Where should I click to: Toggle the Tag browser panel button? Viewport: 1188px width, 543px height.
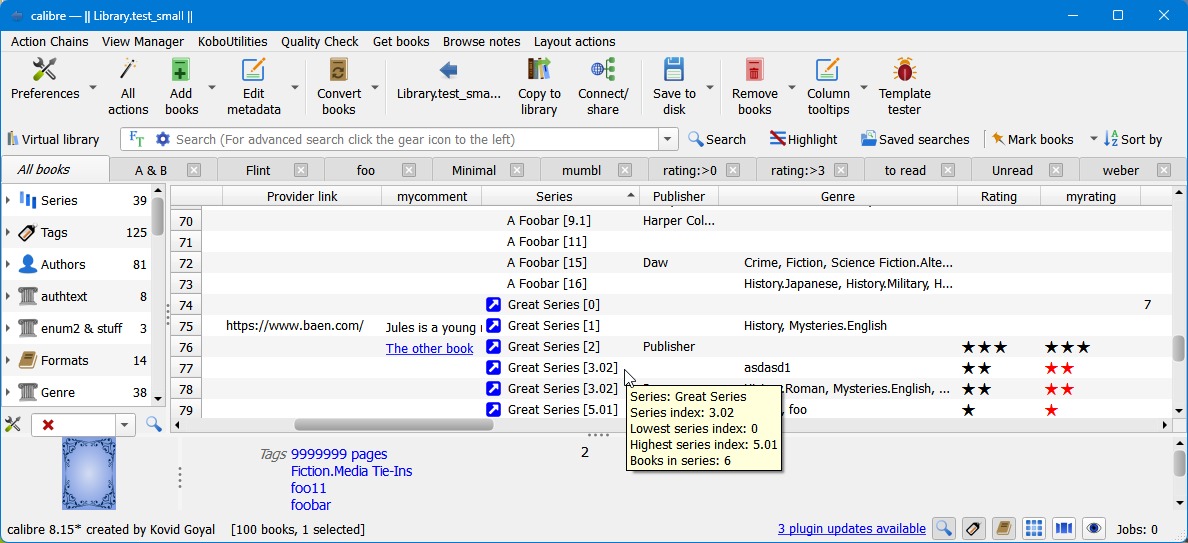[972, 528]
